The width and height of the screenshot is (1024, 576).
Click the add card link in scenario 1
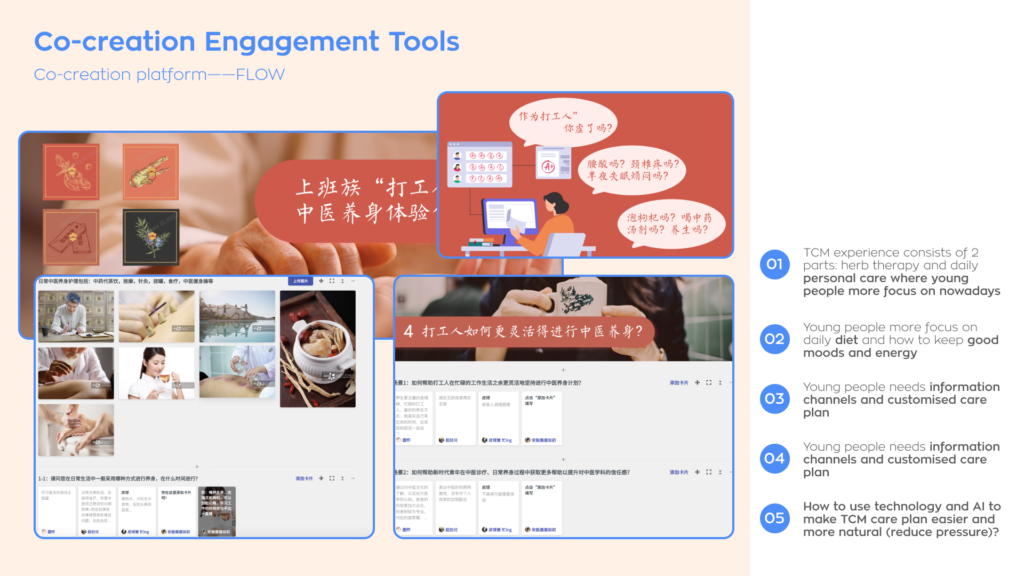(679, 382)
